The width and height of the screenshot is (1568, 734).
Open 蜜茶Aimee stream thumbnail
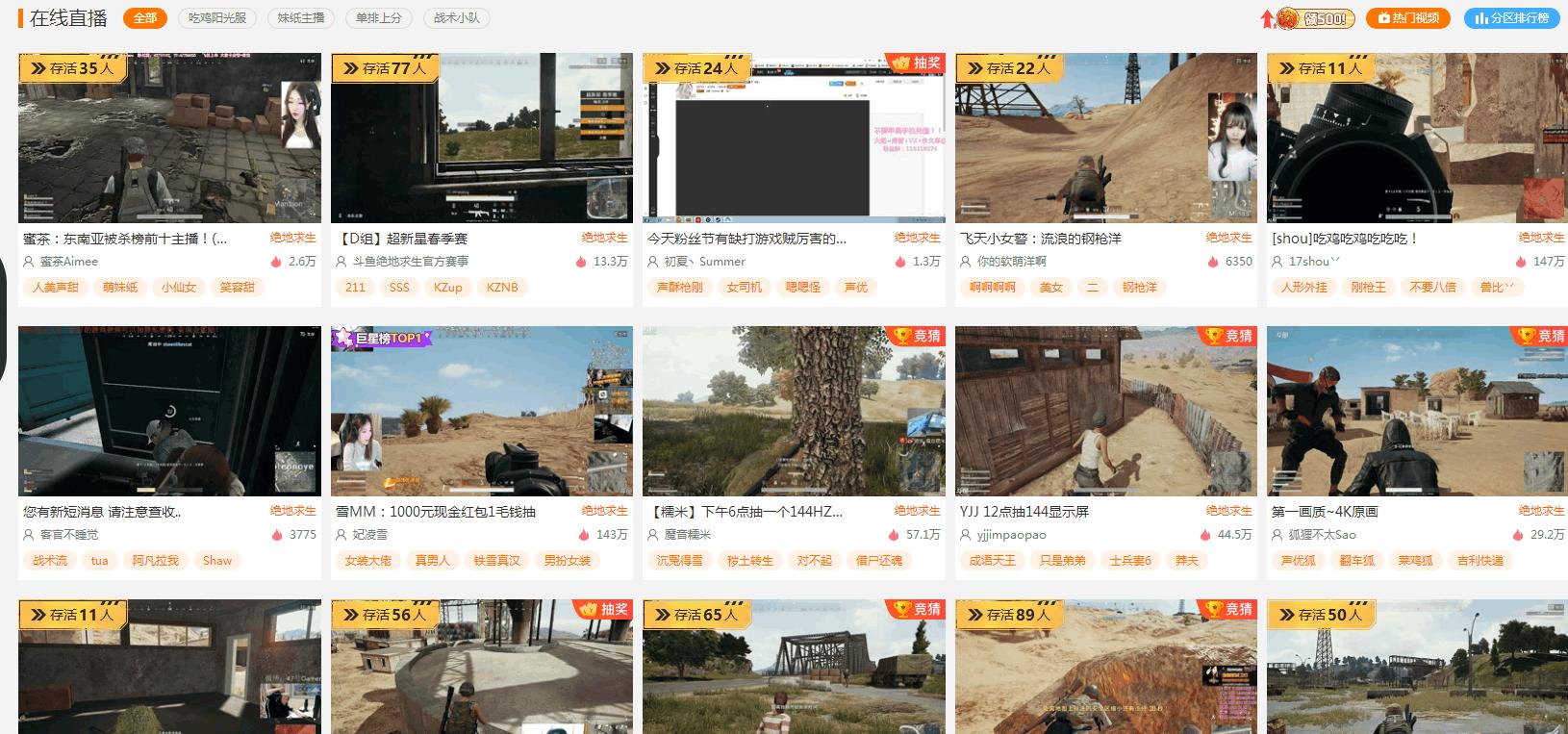pyautogui.click(x=169, y=139)
